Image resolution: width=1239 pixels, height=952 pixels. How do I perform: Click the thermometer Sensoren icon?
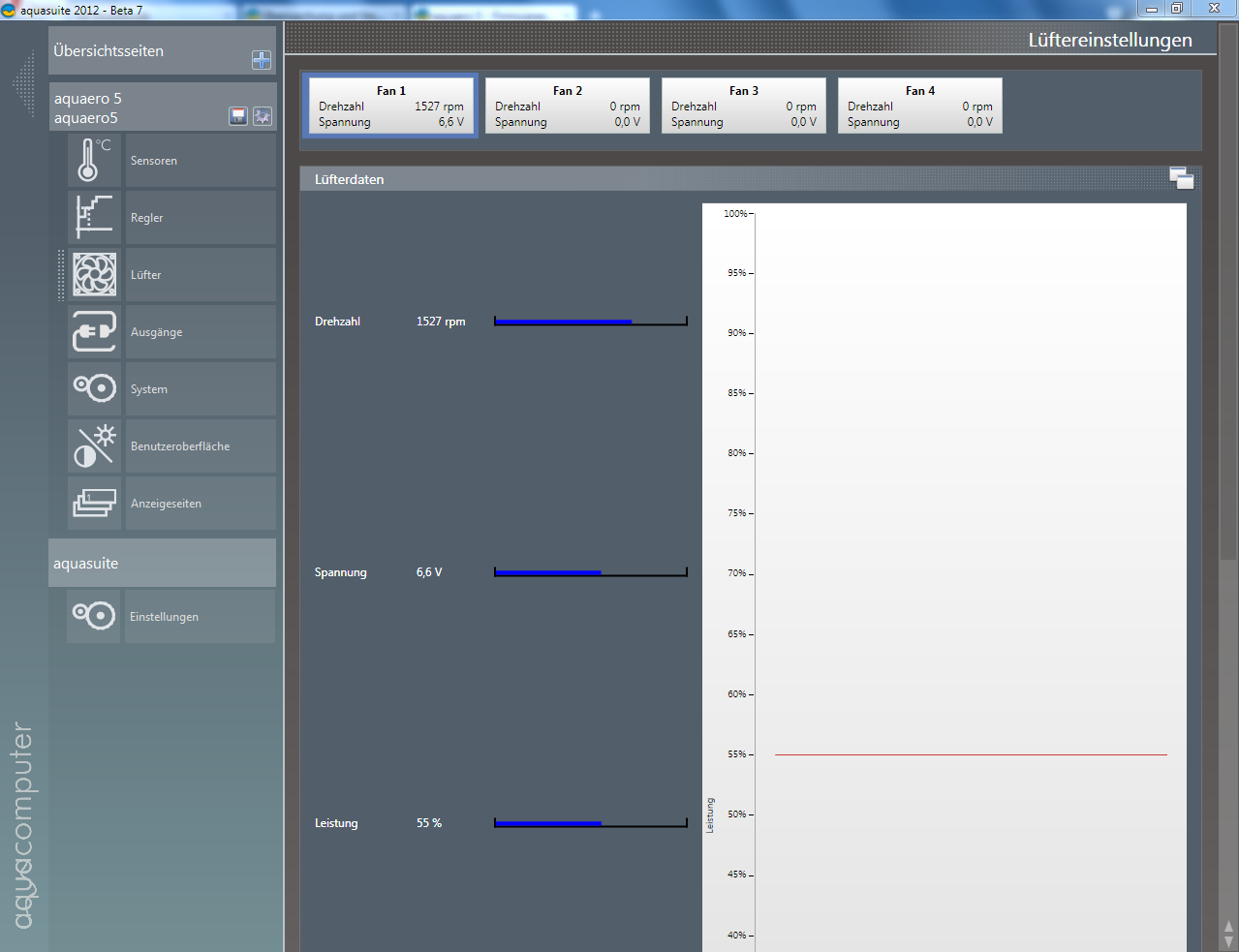(x=94, y=161)
